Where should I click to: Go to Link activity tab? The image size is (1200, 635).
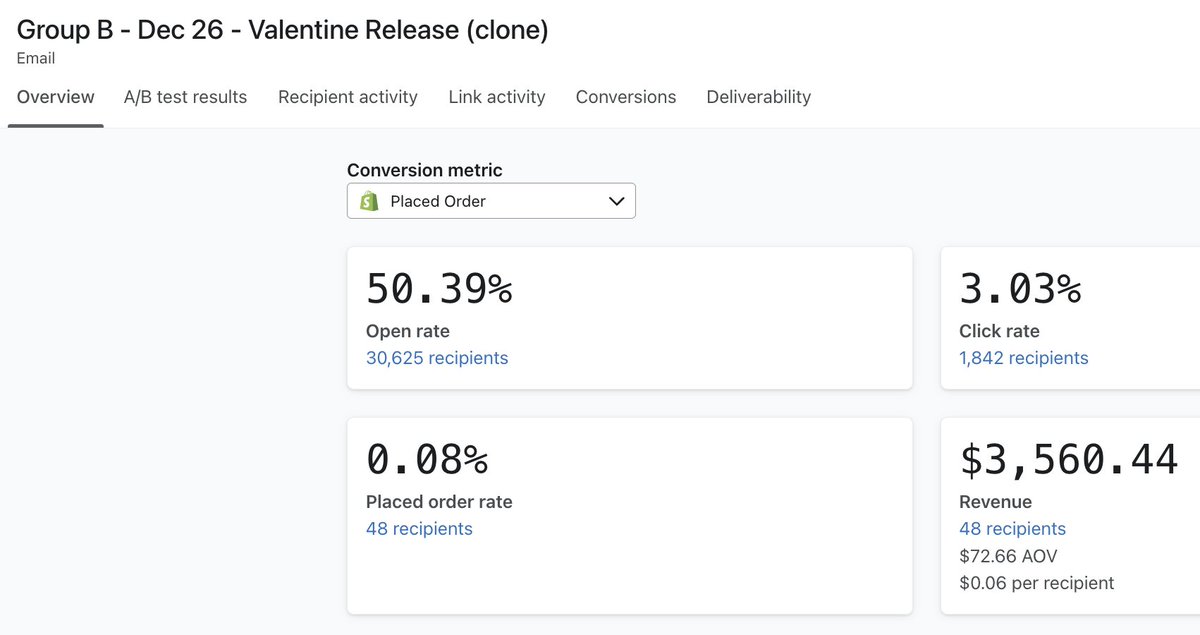tap(497, 97)
